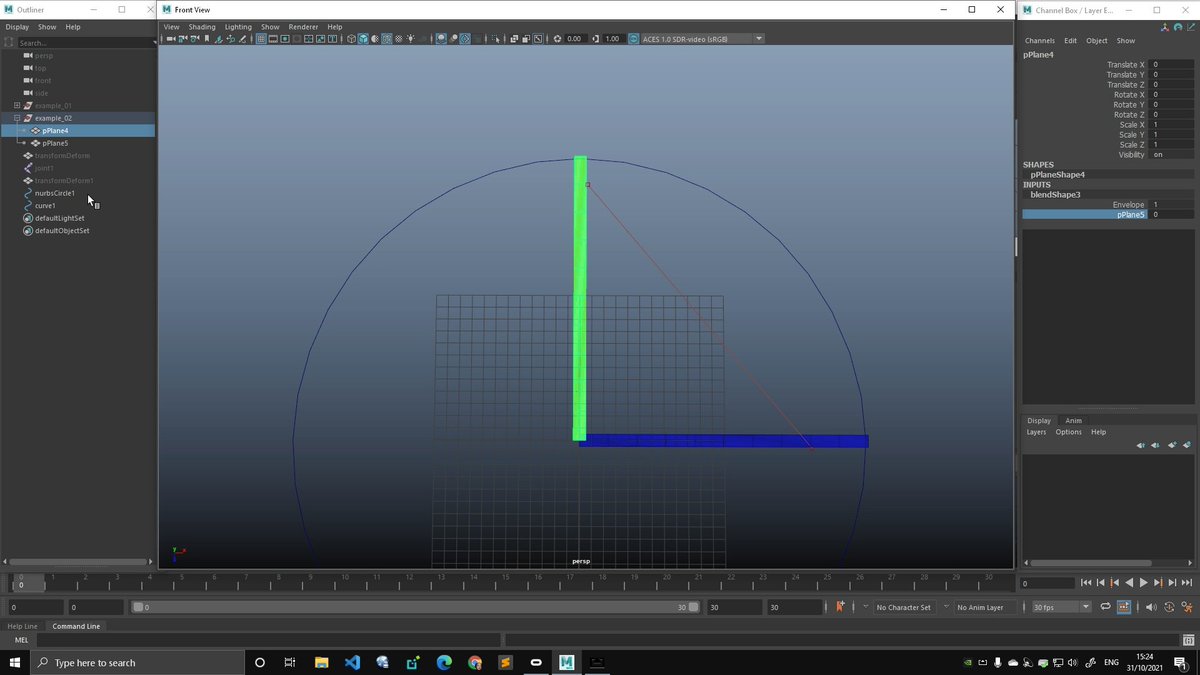Open the Renderer menu in Front View panel
Screen dimensions: 1200x675
pyautogui.click(x=303, y=27)
